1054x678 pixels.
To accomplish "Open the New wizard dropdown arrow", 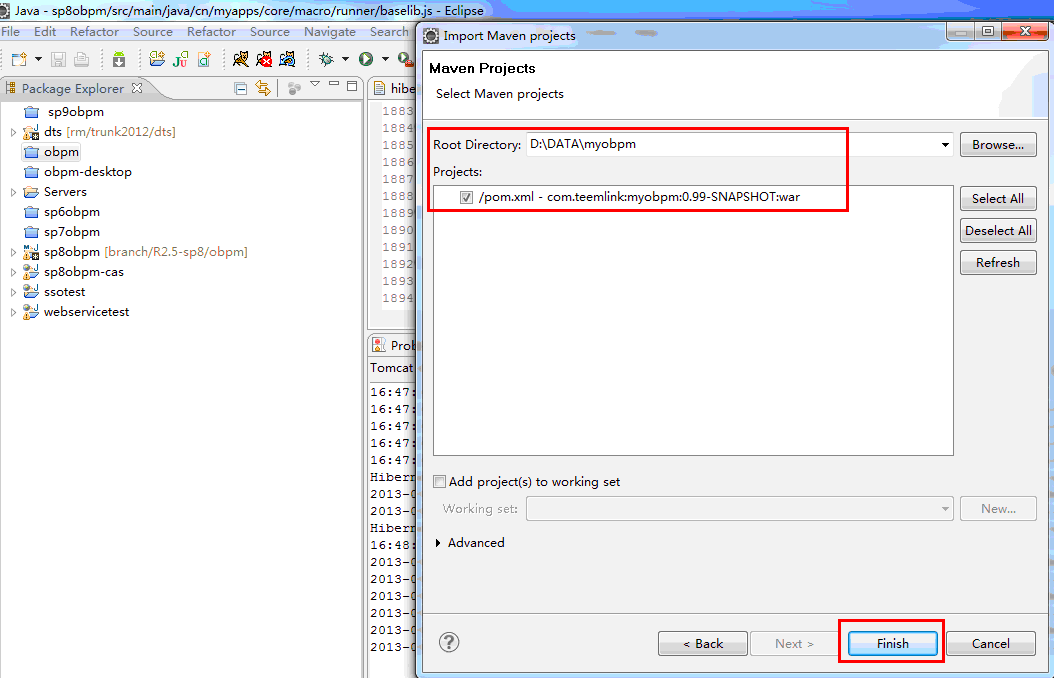I will [38, 59].
